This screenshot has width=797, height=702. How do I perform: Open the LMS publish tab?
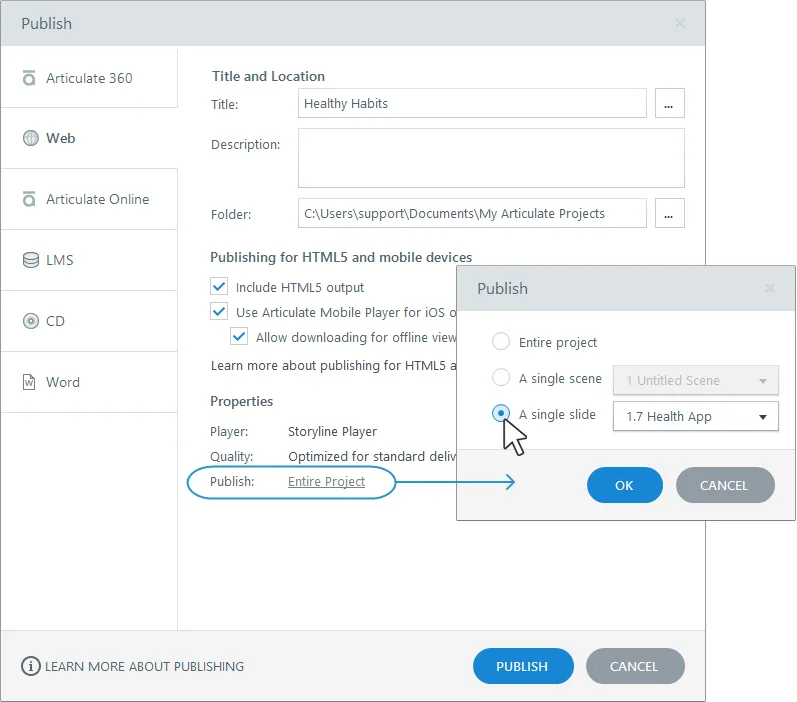click(x=89, y=260)
